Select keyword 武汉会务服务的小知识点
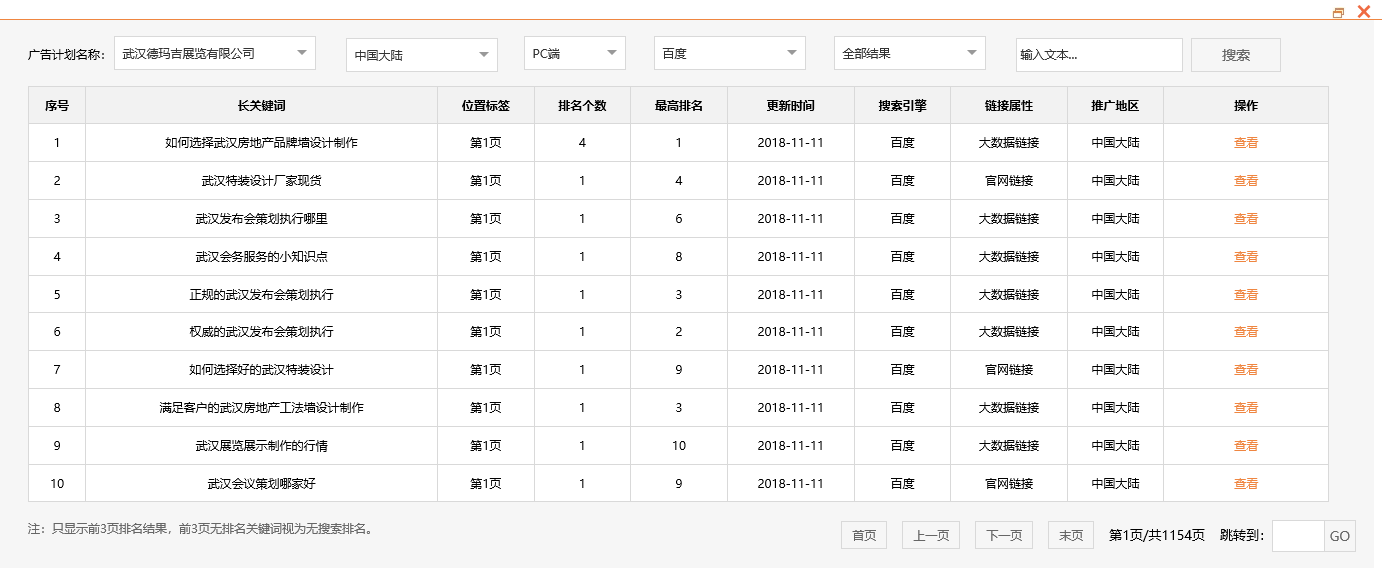The height and width of the screenshot is (568, 1382). pos(261,257)
